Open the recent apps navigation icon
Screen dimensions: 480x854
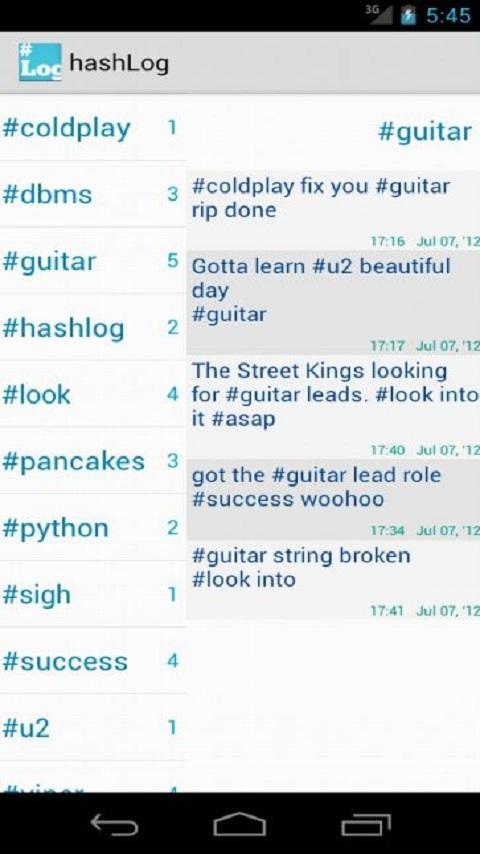pyautogui.click(x=366, y=825)
